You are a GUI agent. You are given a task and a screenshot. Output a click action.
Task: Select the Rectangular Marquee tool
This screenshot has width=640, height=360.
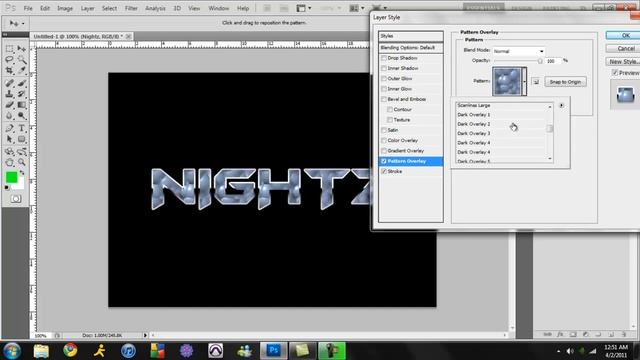(x=9, y=49)
